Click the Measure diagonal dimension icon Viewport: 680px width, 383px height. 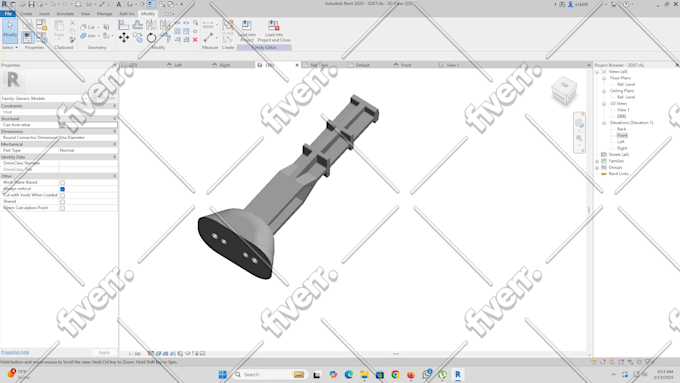pyautogui.click(x=208, y=38)
